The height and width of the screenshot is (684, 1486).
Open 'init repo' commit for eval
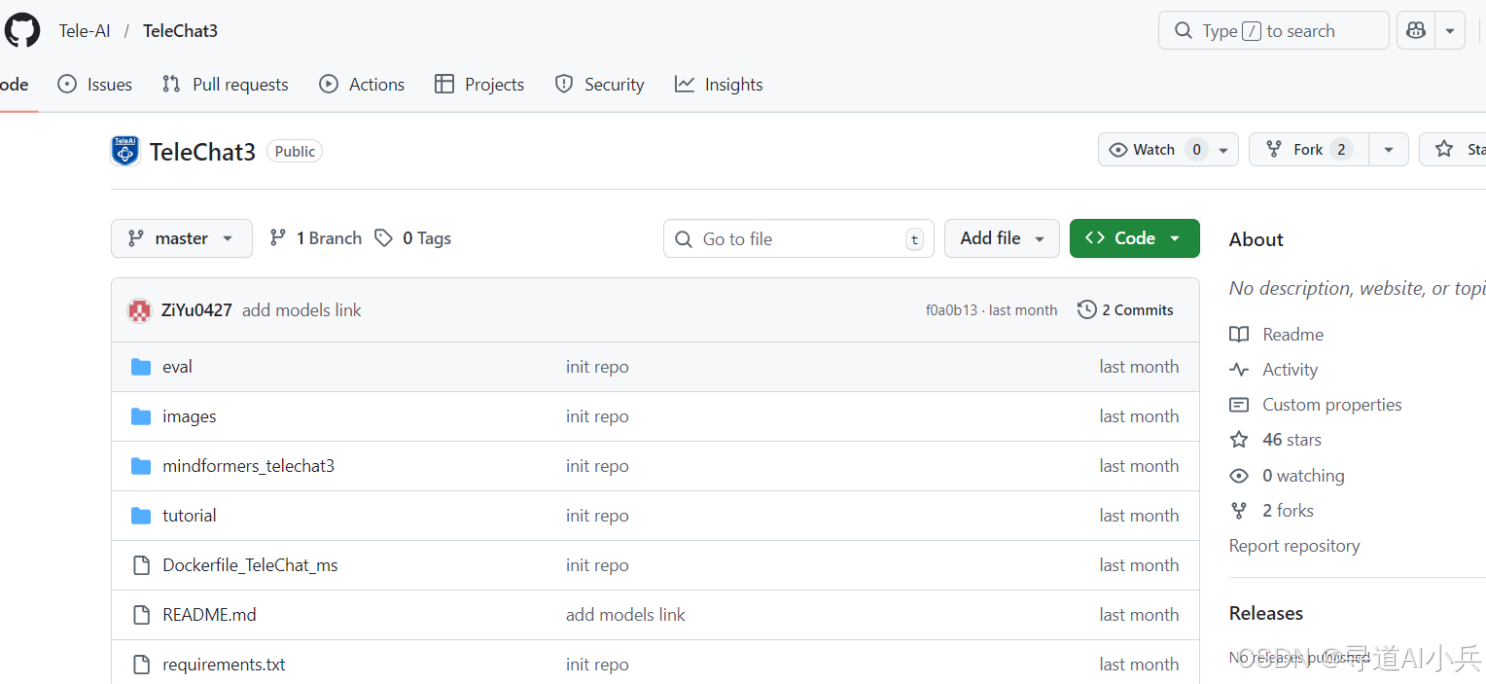pos(597,367)
